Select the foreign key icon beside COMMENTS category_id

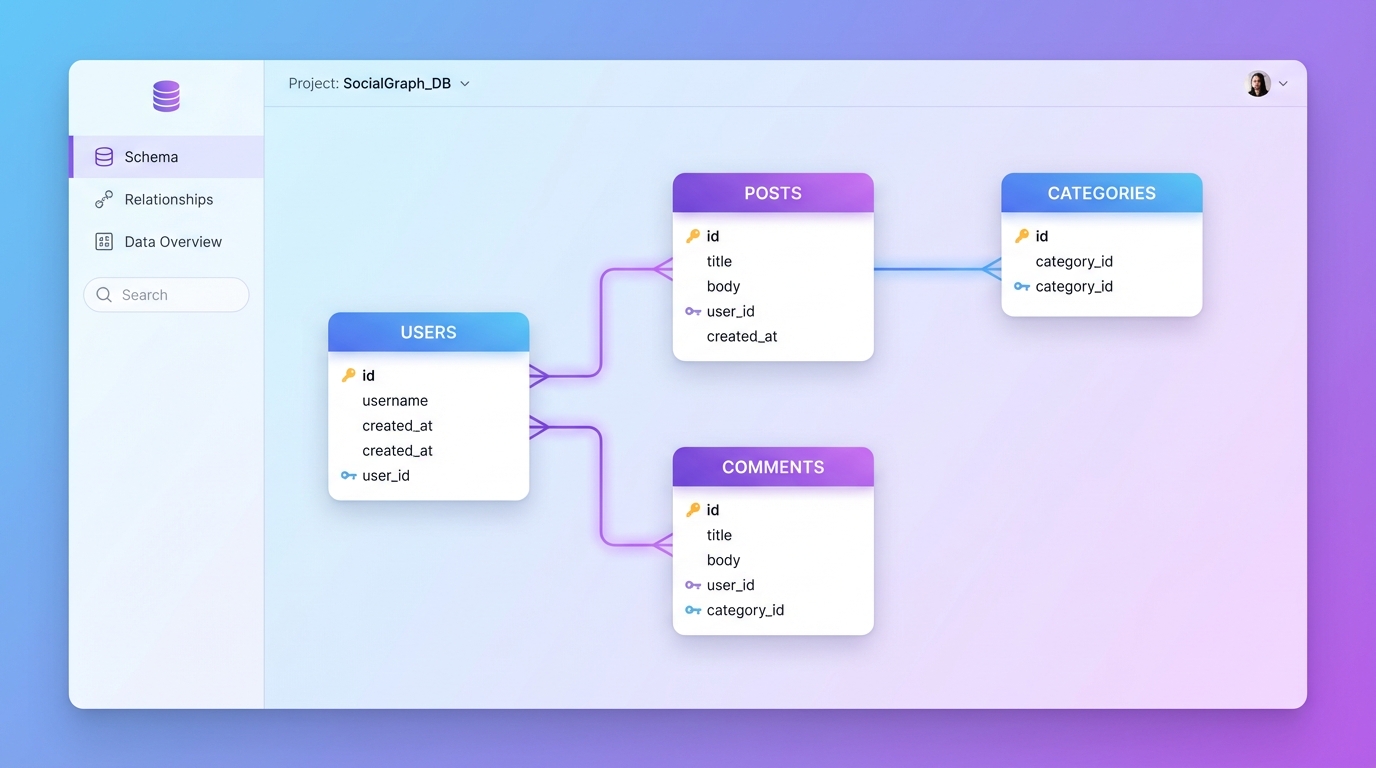tap(692, 609)
